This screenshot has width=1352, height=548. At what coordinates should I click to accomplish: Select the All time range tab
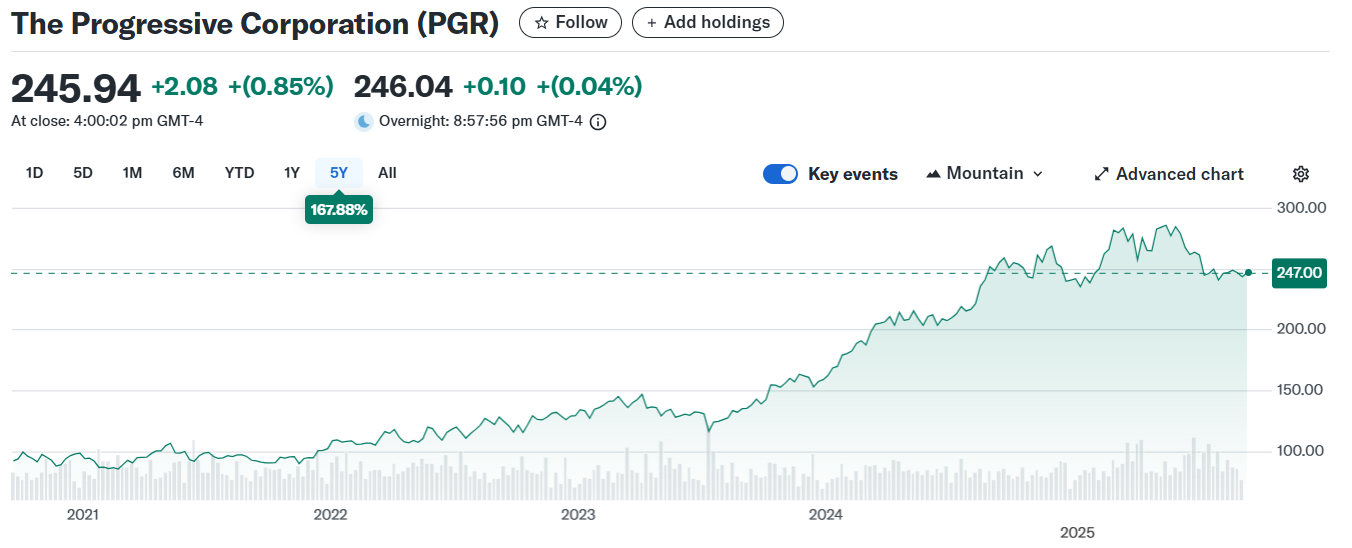387,173
